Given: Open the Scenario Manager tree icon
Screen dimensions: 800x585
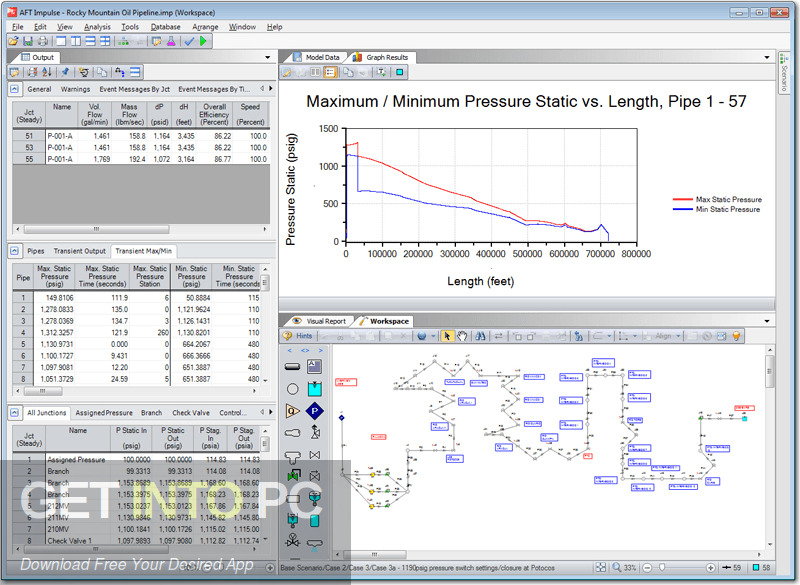Looking at the screenshot, I should pyautogui.click(x=124, y=41).
